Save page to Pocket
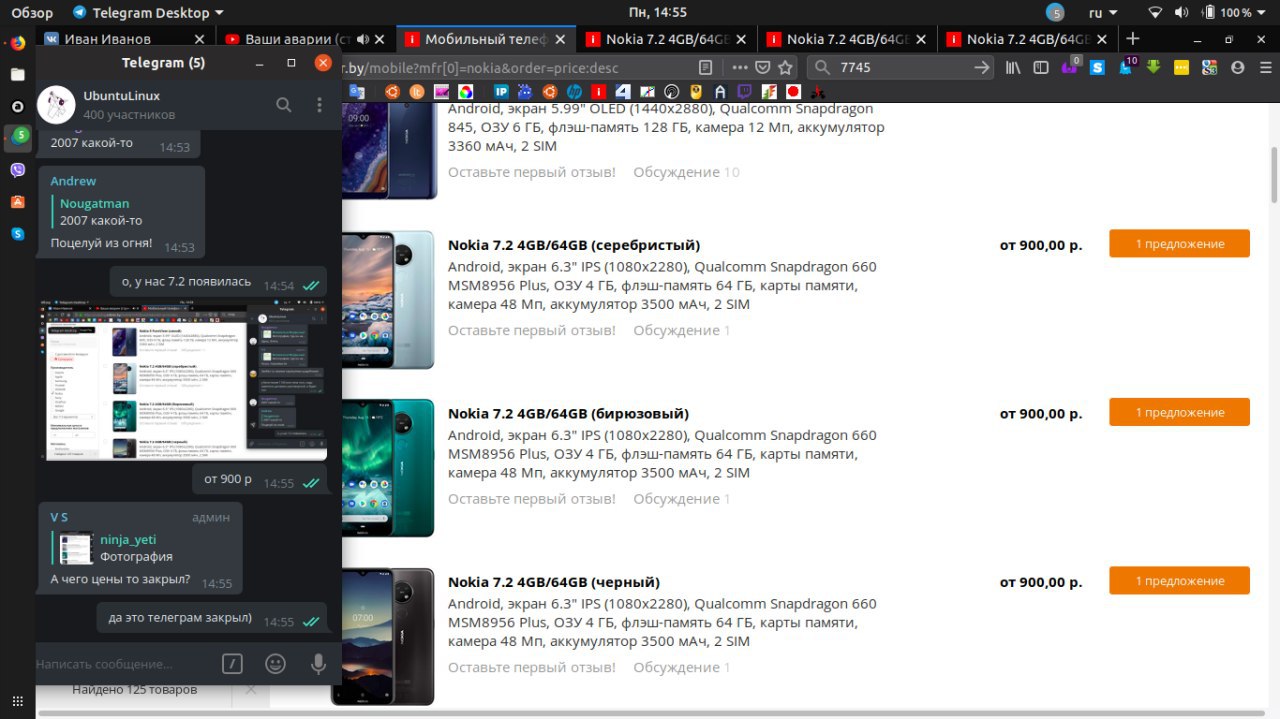 (762, 68)
